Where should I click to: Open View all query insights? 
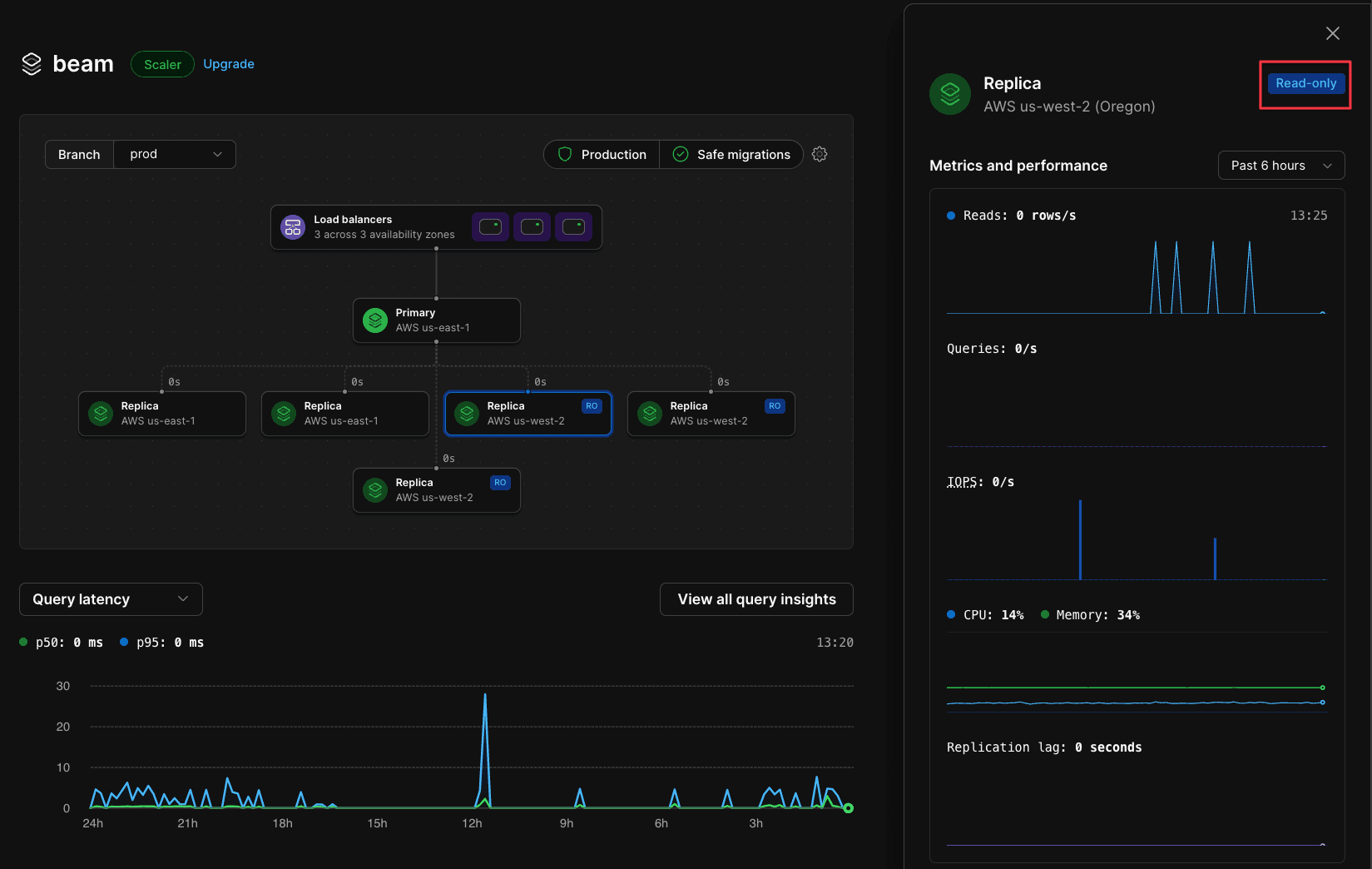756,599
